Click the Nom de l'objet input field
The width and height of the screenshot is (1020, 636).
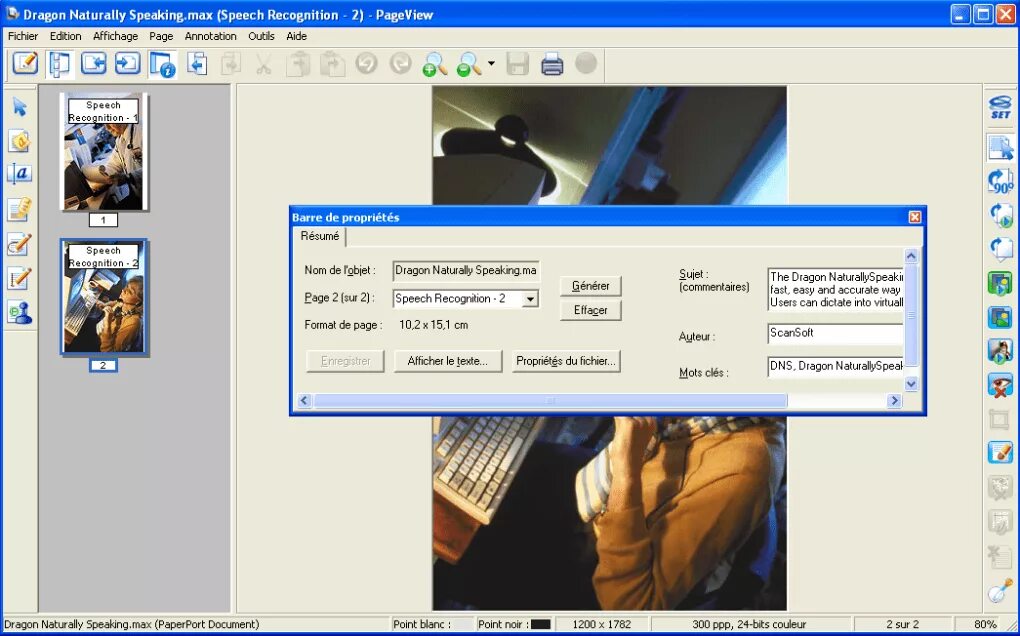pyautogui.click(x=466, y=271)
